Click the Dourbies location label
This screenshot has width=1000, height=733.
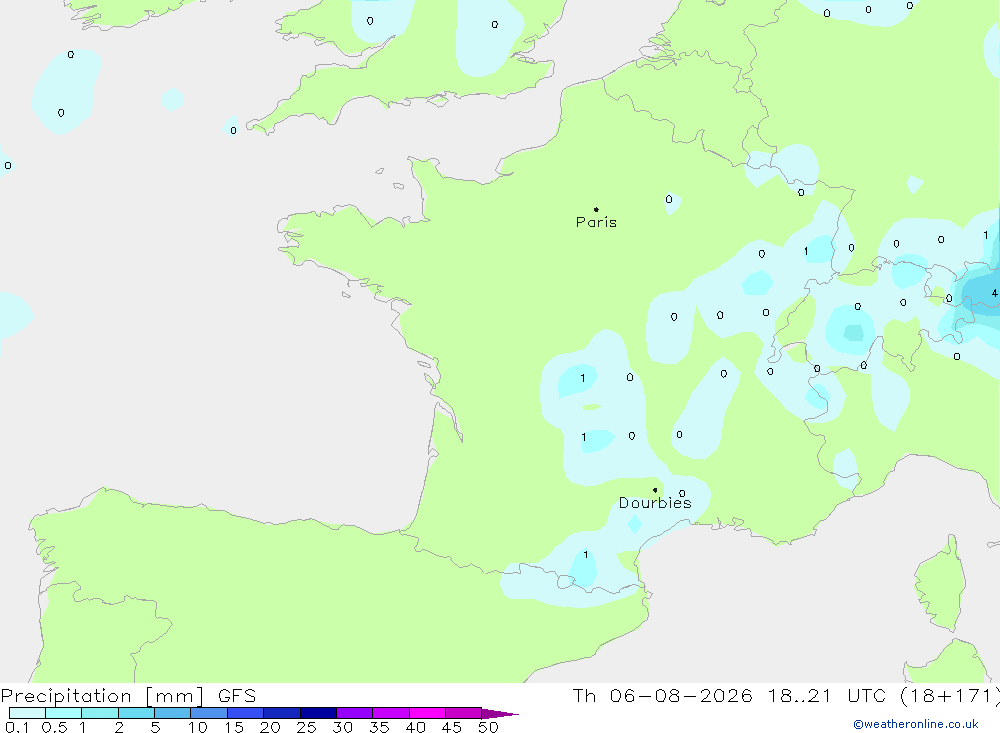tap(655, 503)
